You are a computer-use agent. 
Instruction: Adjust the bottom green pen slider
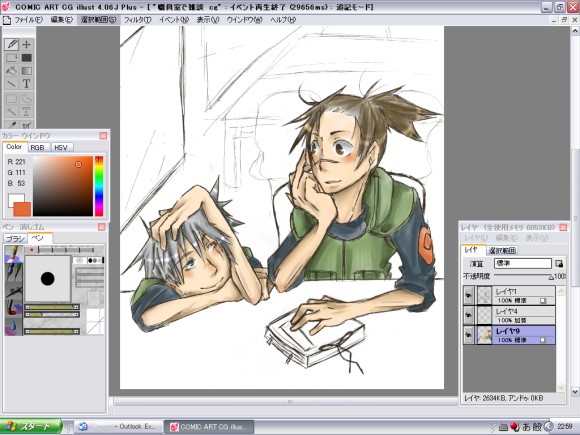[x=52, y=331]
